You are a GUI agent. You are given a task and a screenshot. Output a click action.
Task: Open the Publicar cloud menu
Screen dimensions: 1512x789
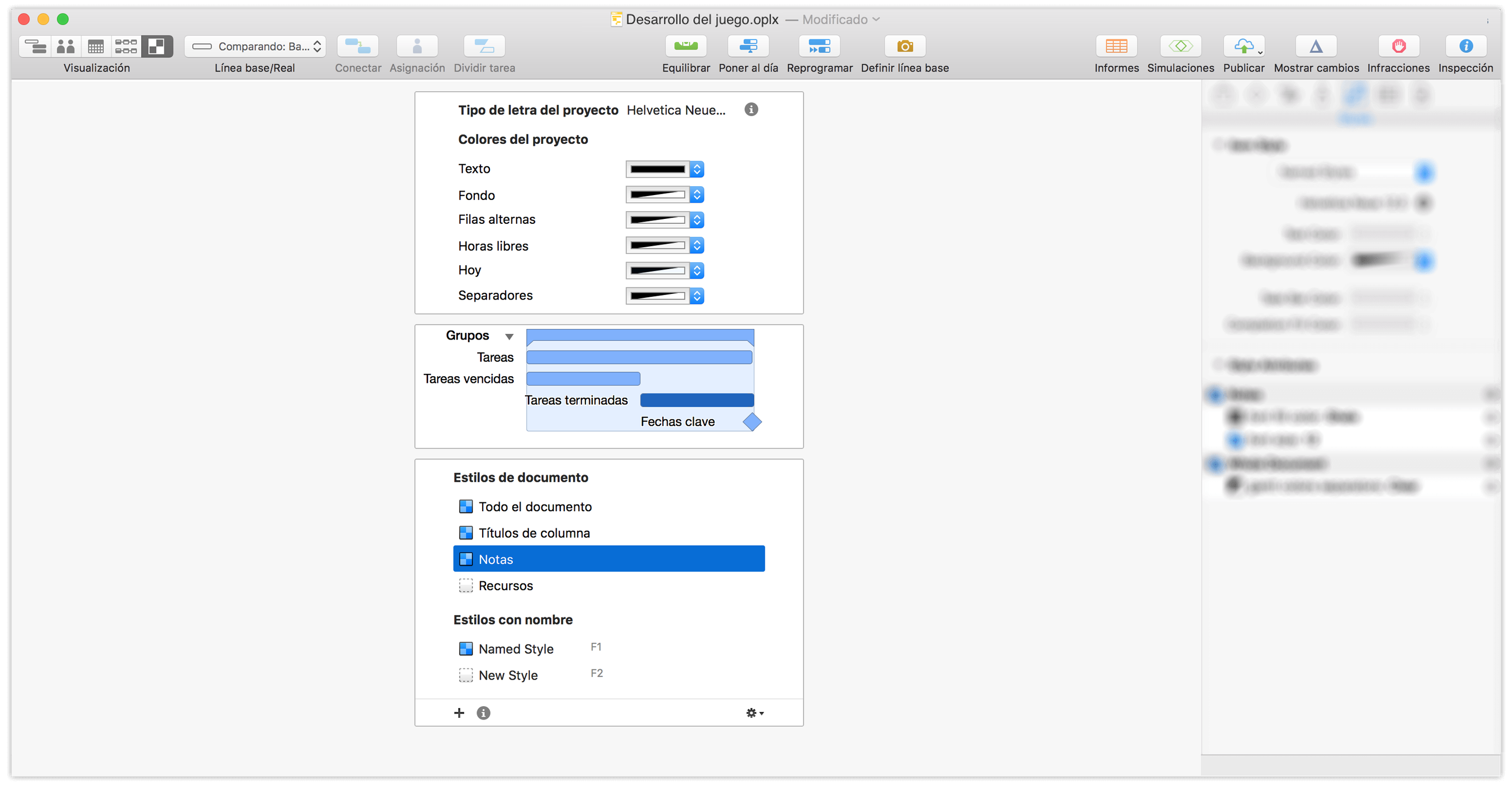(x=1244, y=46)
